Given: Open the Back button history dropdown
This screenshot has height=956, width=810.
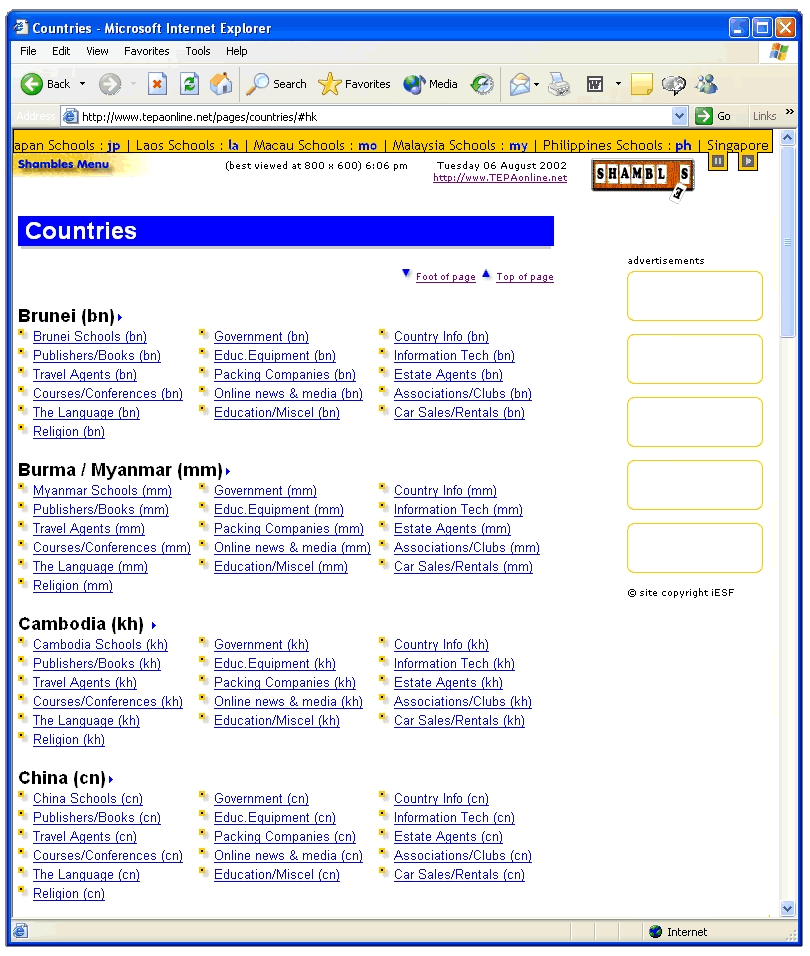Looking at the screenshot, I should coord(83,85).
